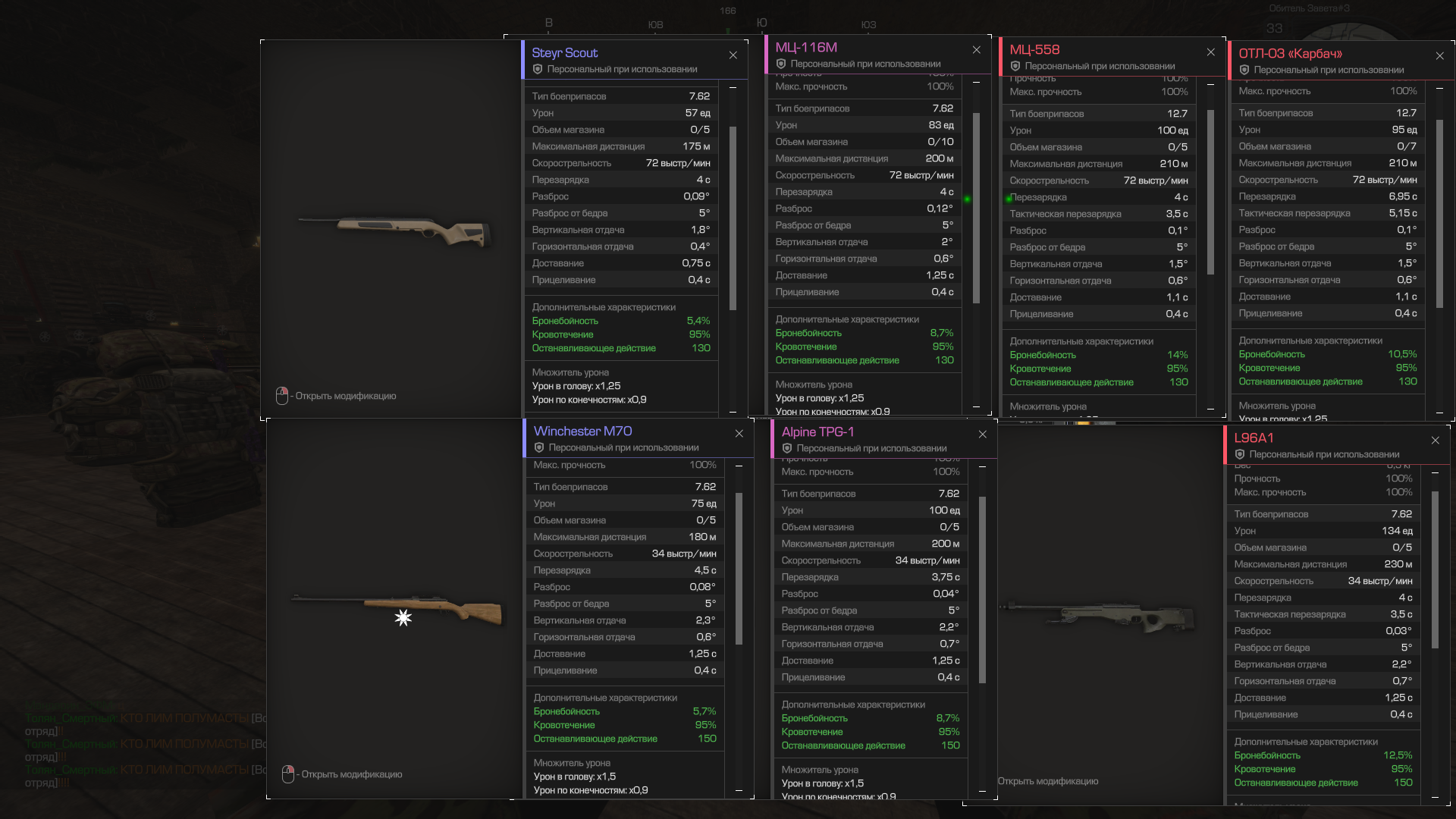1456x819 pixels.
Task: Click Alpine TPG-1 Дополнительные характеристики heading
Action: 853,704
